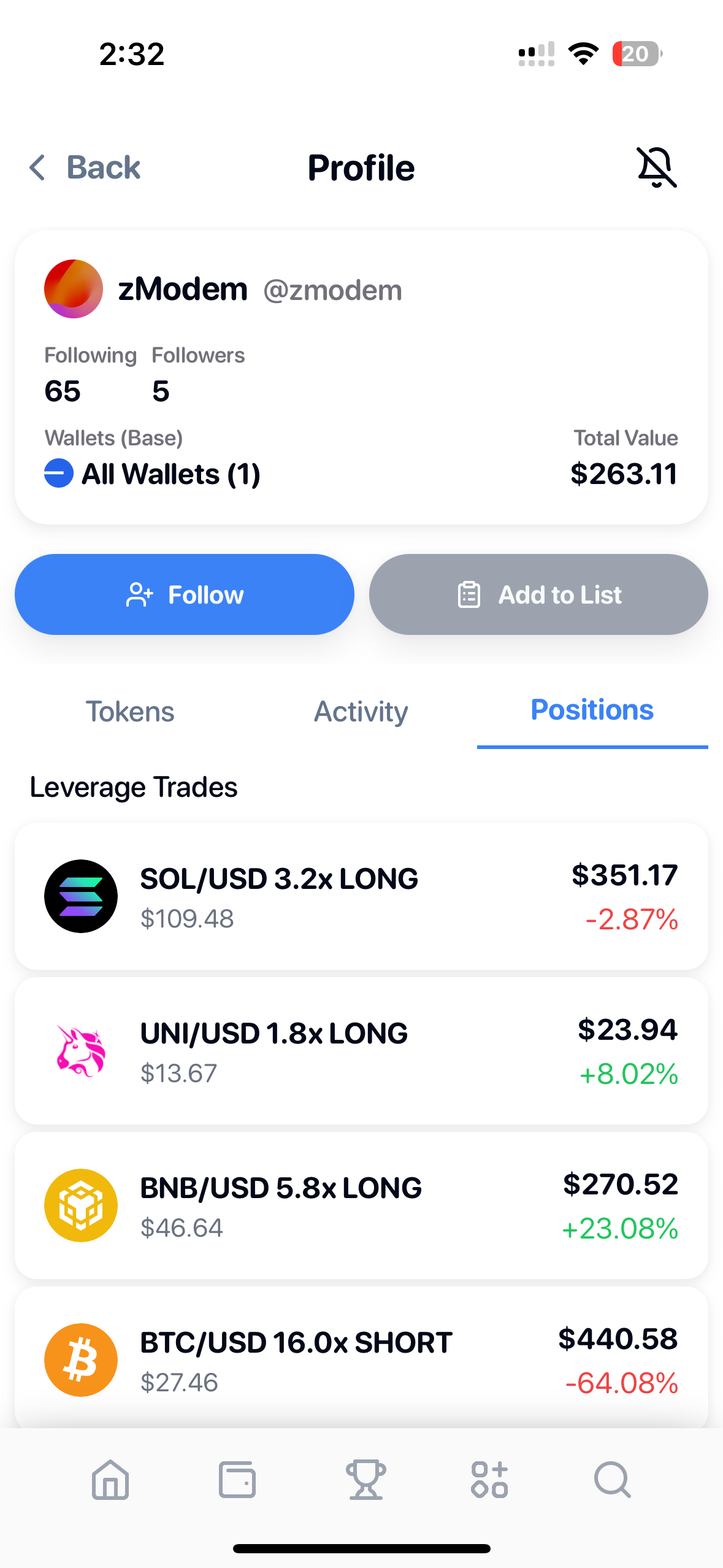
Task: Tap the zModem profile avatar
Action: pos(74,289)
